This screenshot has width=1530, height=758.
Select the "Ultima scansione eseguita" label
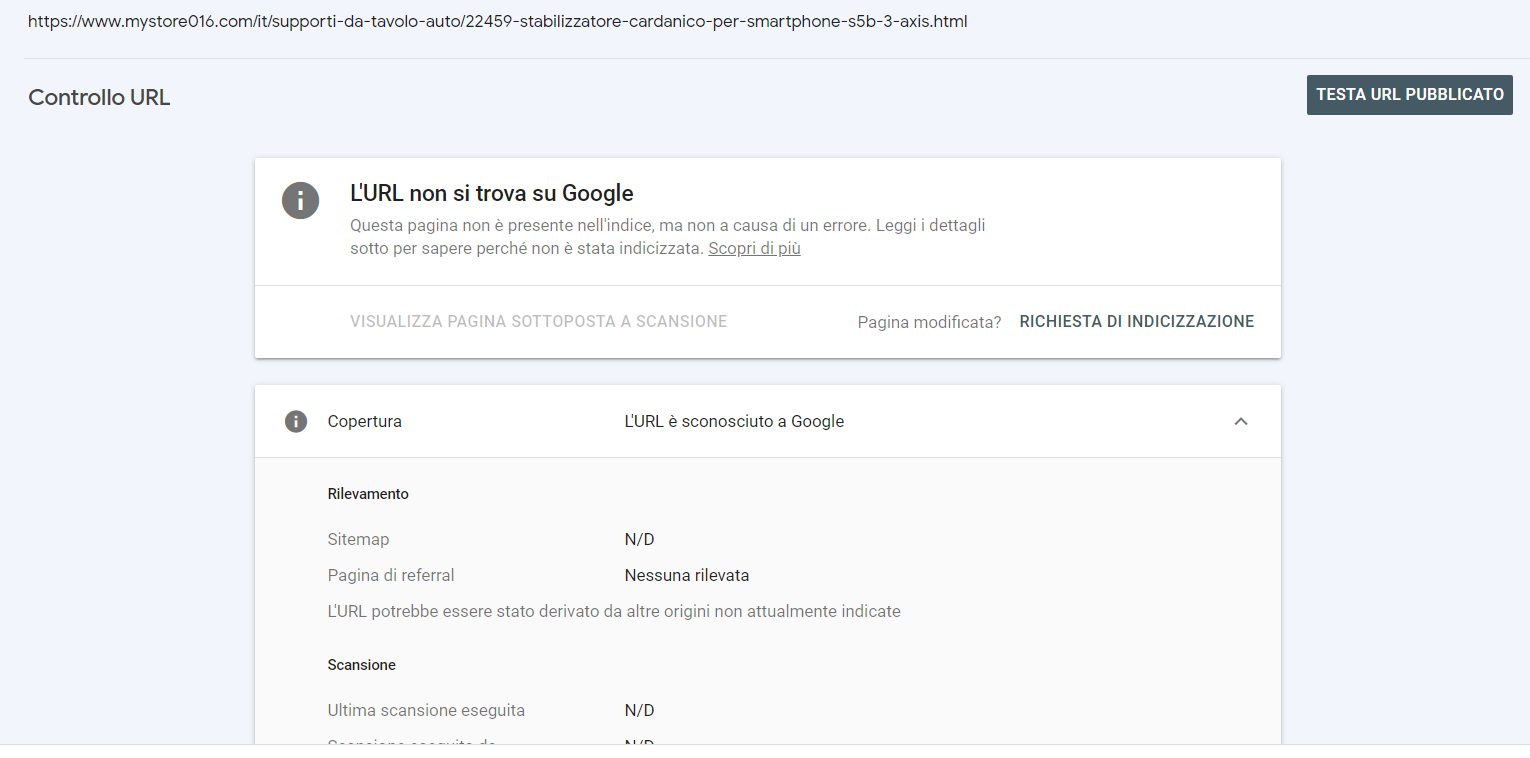coord(426,711)
